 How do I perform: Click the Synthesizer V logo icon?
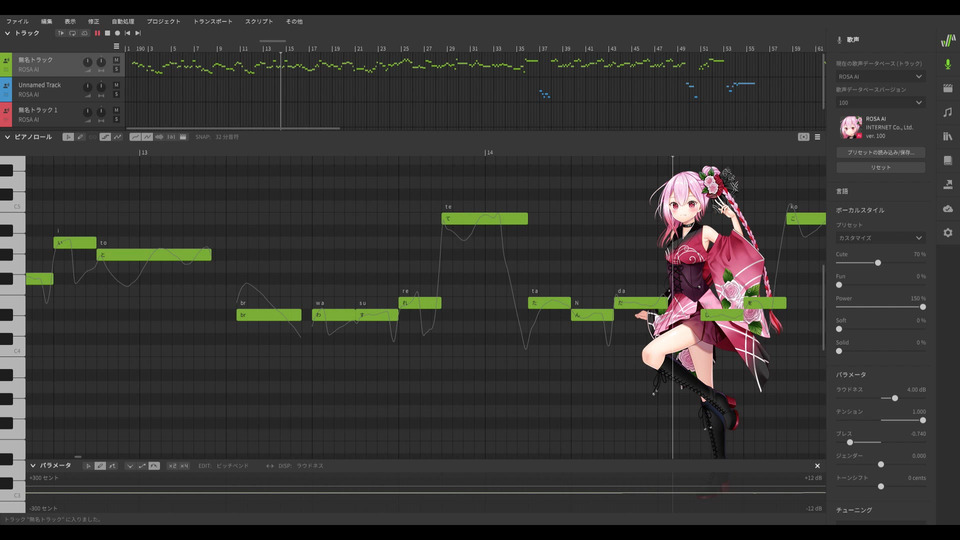click(948, 40)
